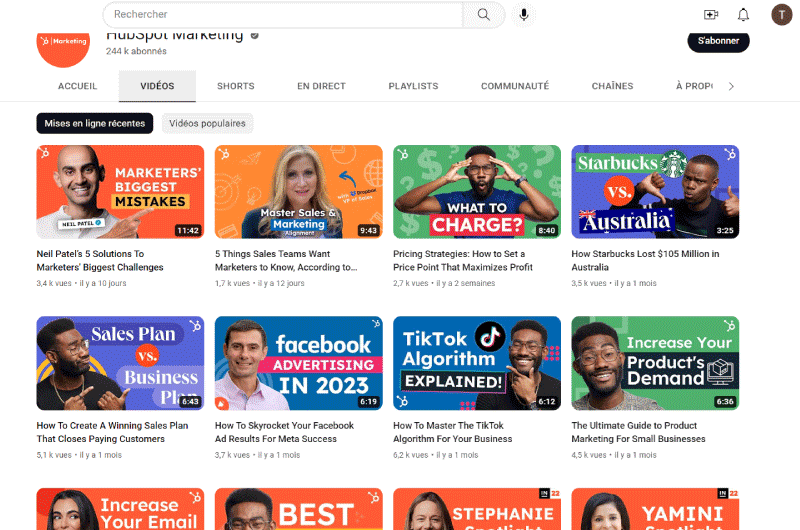Open 5 Things Sales Teams Want title
The height and width of the screenshot is (530, 800).
[286, 261]
